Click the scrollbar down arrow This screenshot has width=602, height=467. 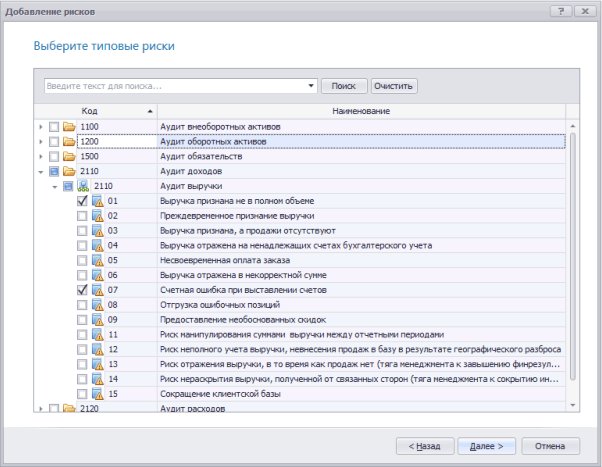point(572,405)
